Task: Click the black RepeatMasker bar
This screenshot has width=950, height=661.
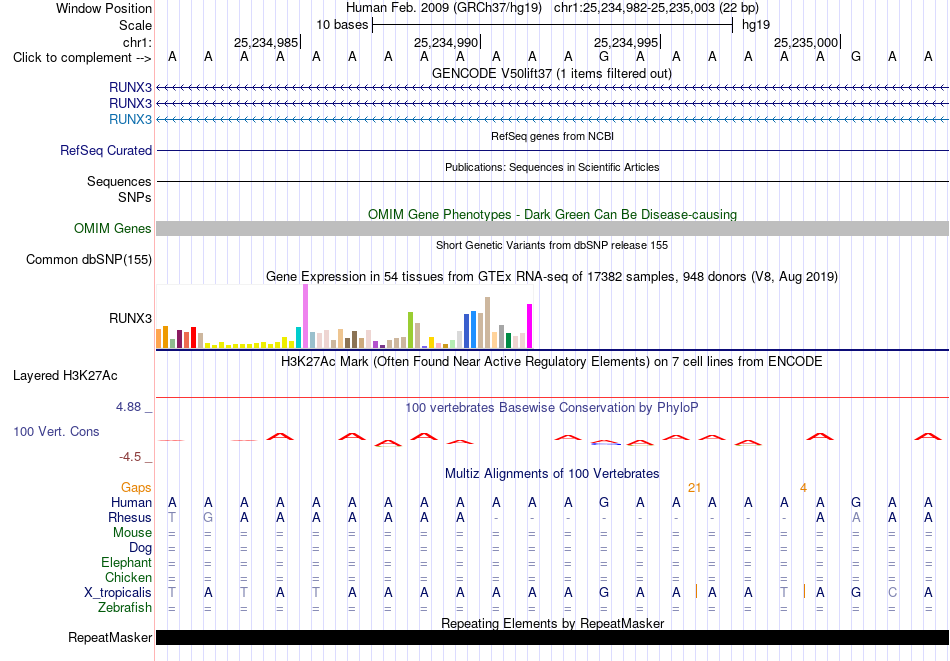Action: [553, 637]
